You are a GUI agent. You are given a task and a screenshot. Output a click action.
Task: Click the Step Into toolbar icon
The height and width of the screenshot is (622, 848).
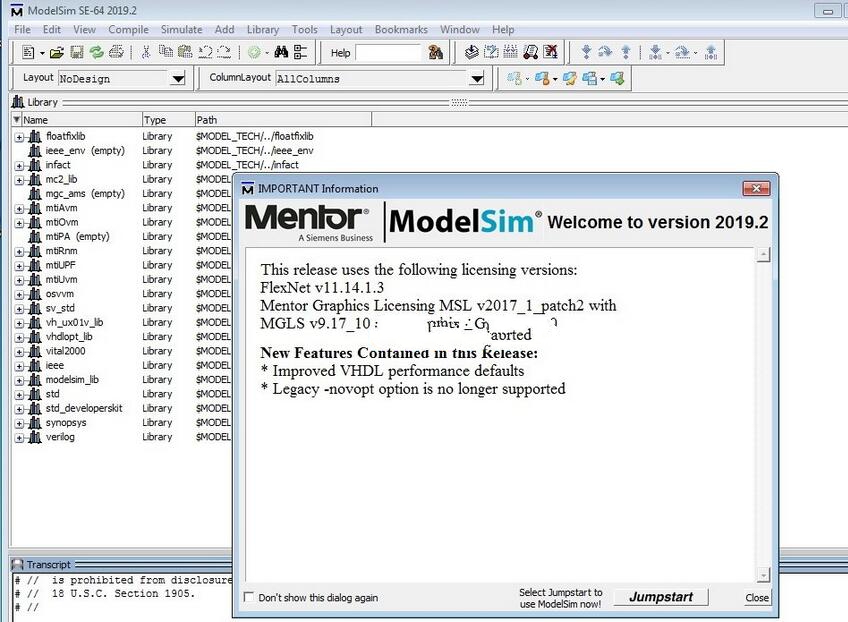pos(586,52)
